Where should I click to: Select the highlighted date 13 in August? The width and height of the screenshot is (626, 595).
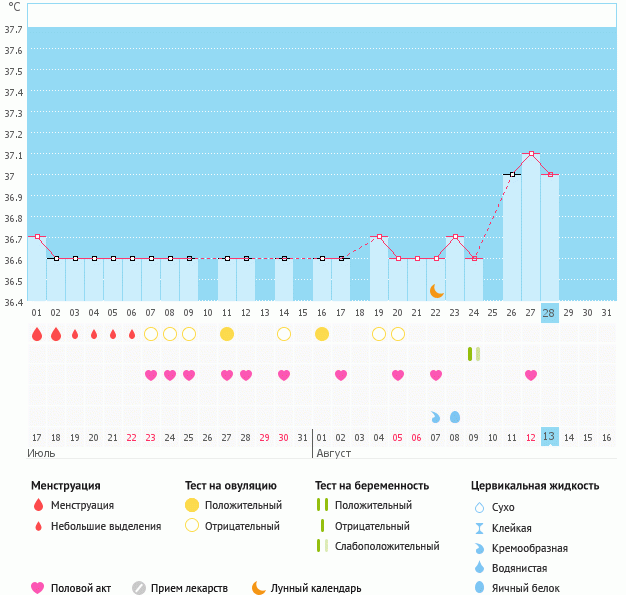point(549,437)
